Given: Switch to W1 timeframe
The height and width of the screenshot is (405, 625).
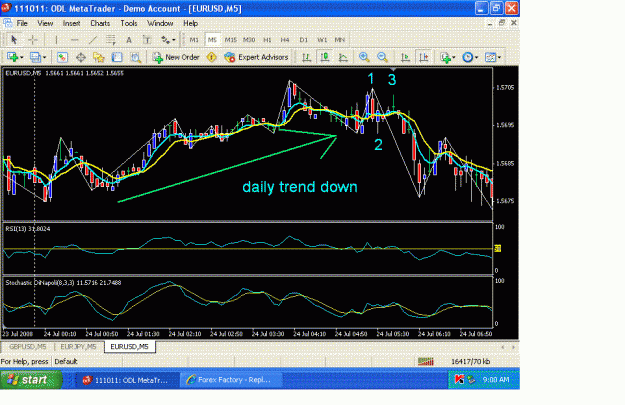Looking at the screenshot, I should click(x=322, y=39).
